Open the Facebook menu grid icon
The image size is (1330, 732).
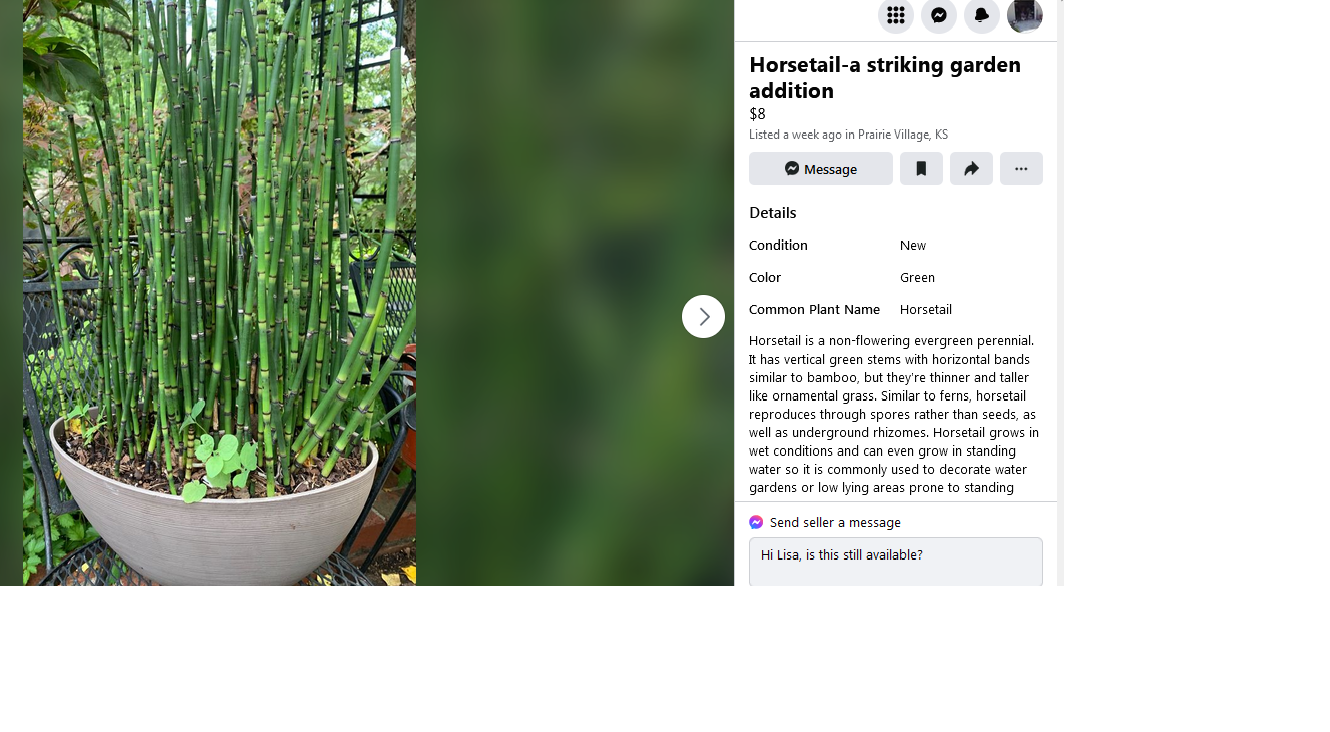pyautogui.click(x=896, y=15)
